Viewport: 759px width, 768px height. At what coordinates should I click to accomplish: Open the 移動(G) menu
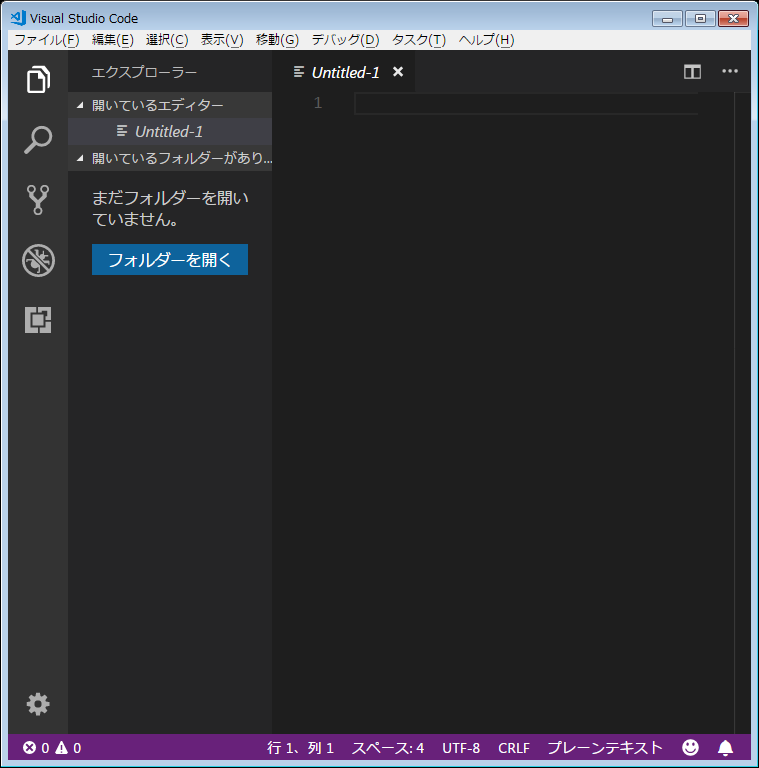pyautogui.click(x=277, y=40)
